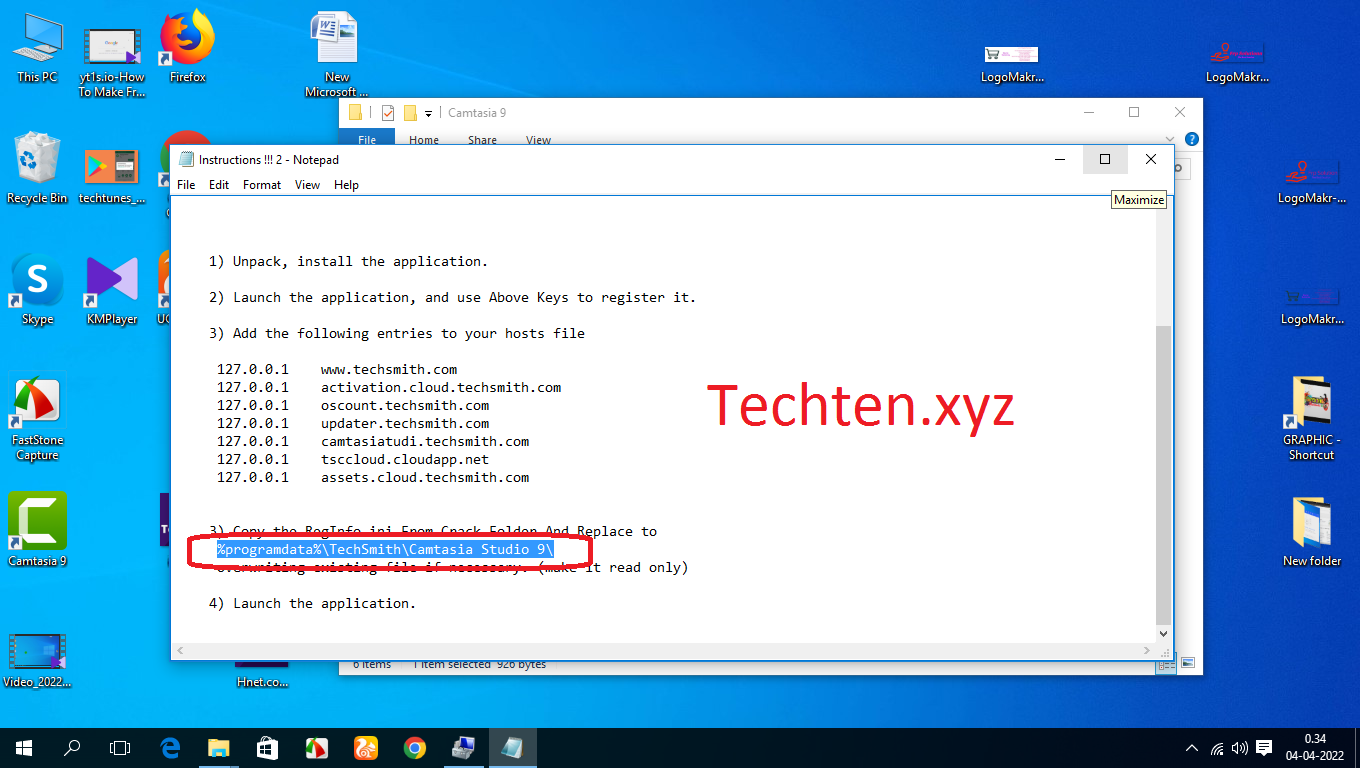Open the This PC desktop icon
This screenshot has width=1360, height=768.
coord(37,48)
